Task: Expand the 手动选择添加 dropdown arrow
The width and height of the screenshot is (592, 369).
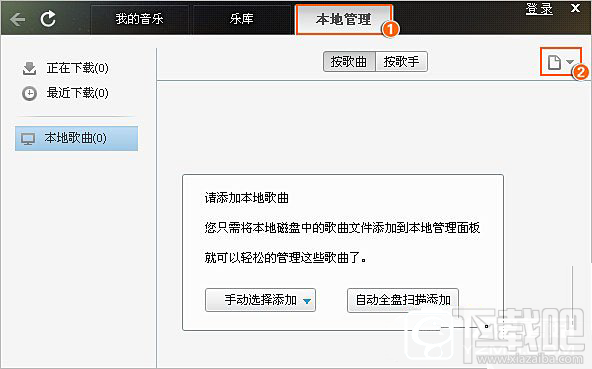Action: pos(307,301)
